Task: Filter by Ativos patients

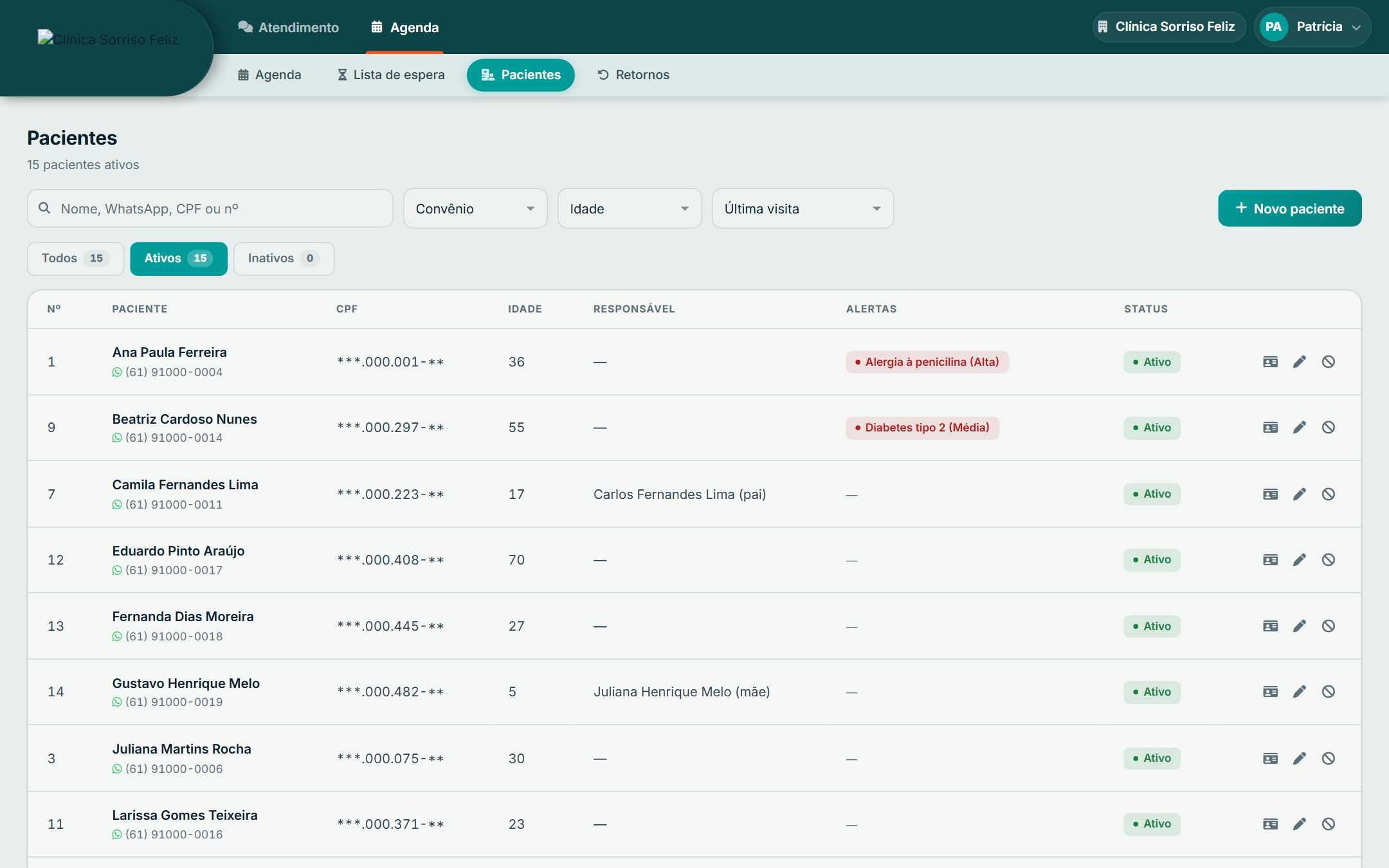Action: (x=179, y=258)
